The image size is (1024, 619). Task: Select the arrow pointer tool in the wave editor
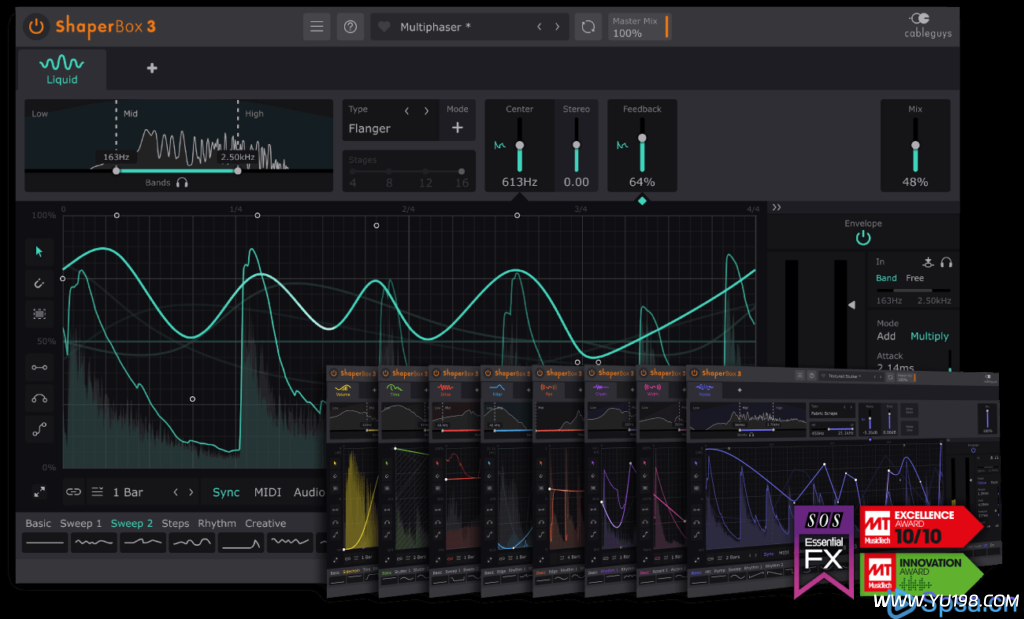coord(39,252)
